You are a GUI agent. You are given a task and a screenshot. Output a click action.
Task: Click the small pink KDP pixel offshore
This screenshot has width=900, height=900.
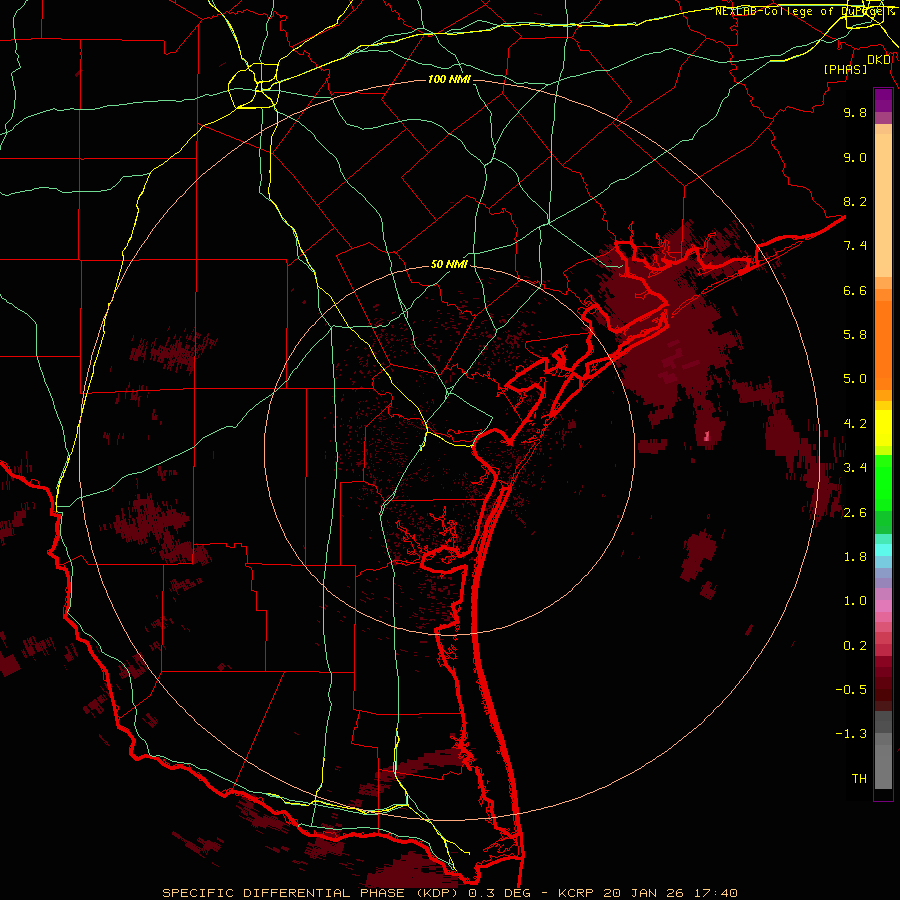(x=707, y=436)
